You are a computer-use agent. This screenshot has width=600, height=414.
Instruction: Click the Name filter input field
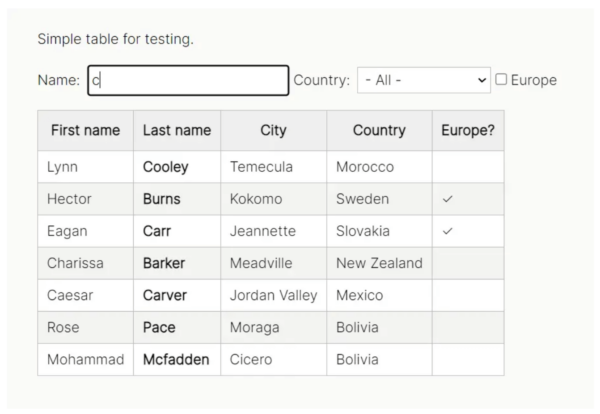pyautogui.click(x=188, y=80)
